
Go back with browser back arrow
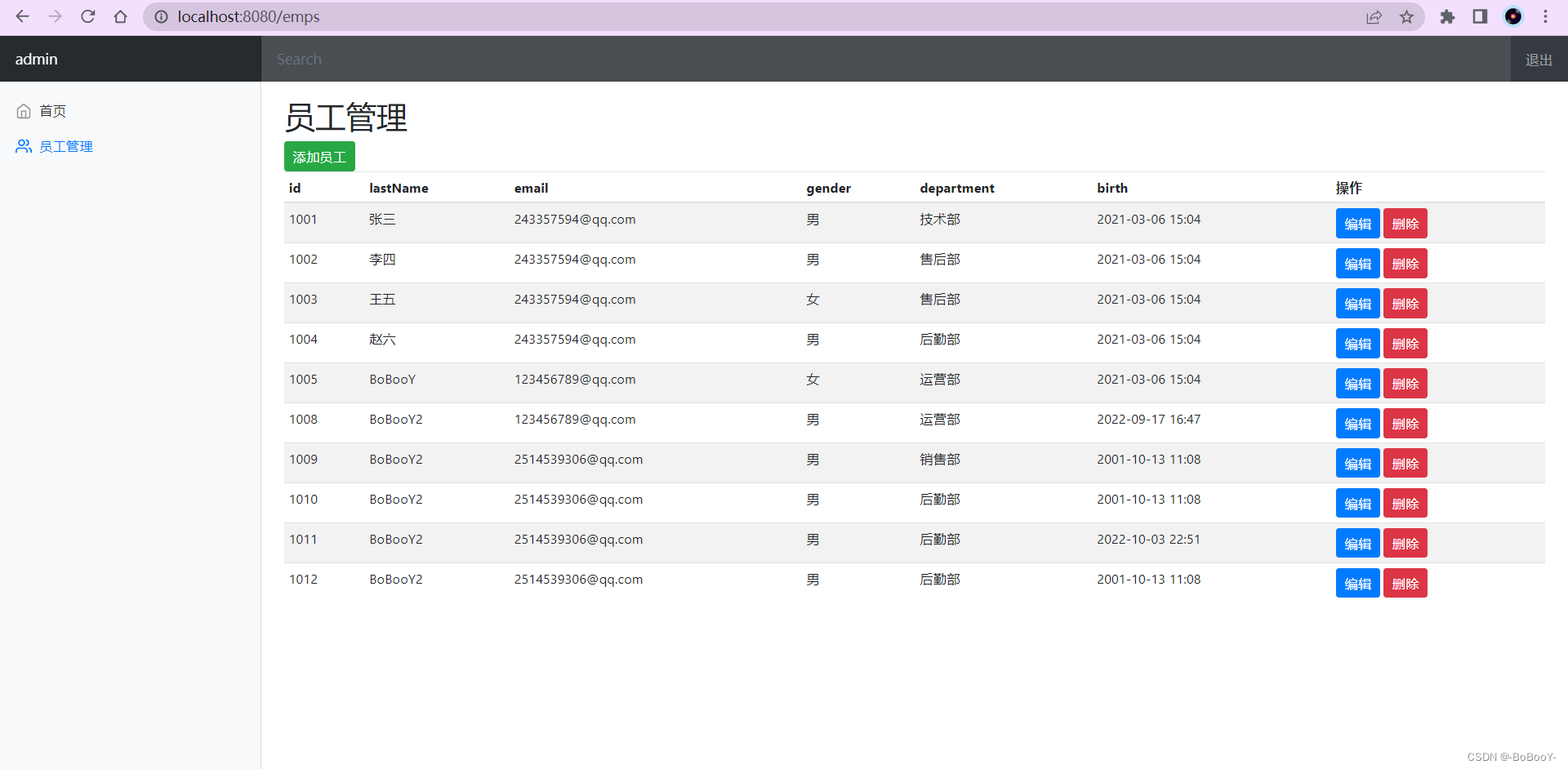[x=23, y=16]
